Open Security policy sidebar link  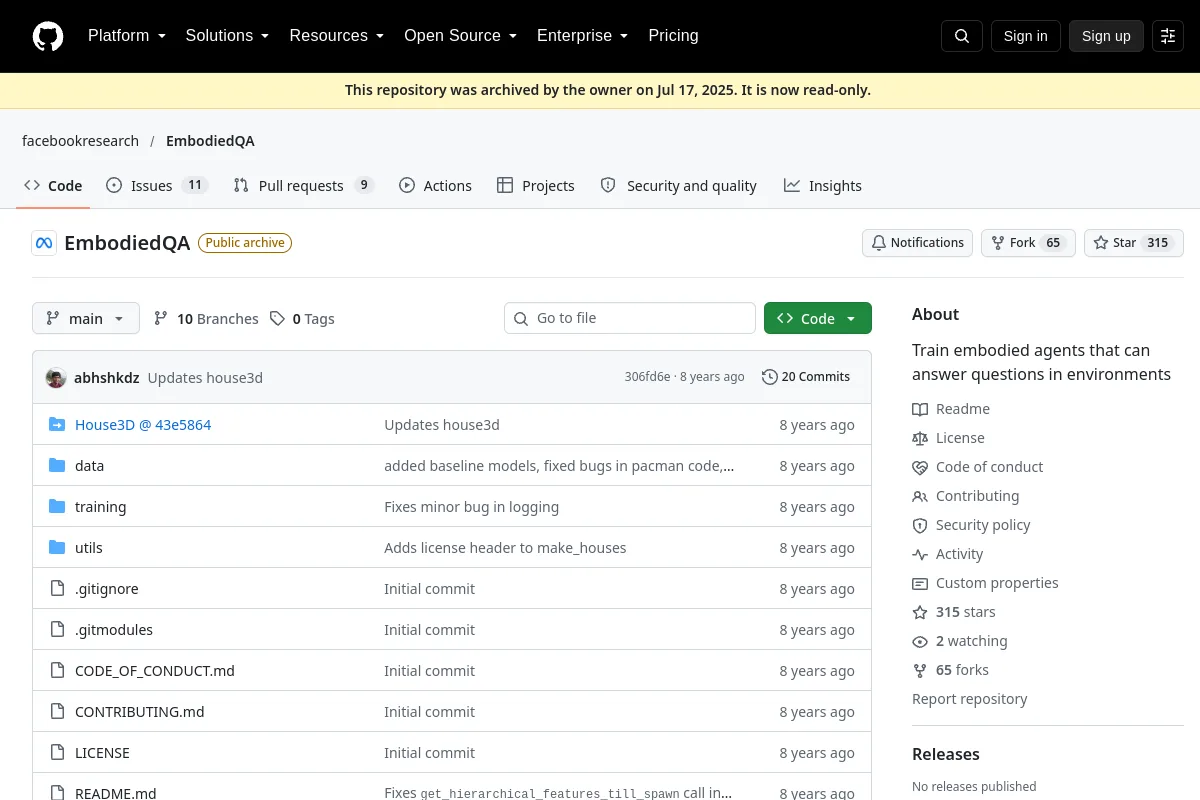click(x=971, y=525)
